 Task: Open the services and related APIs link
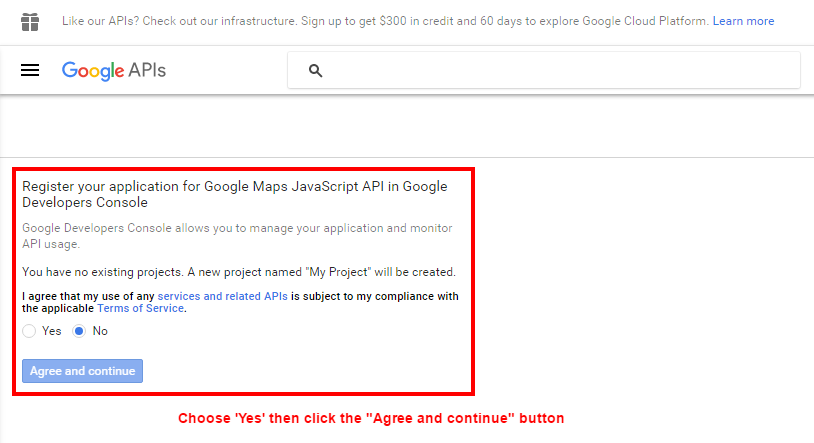[222, 296]
